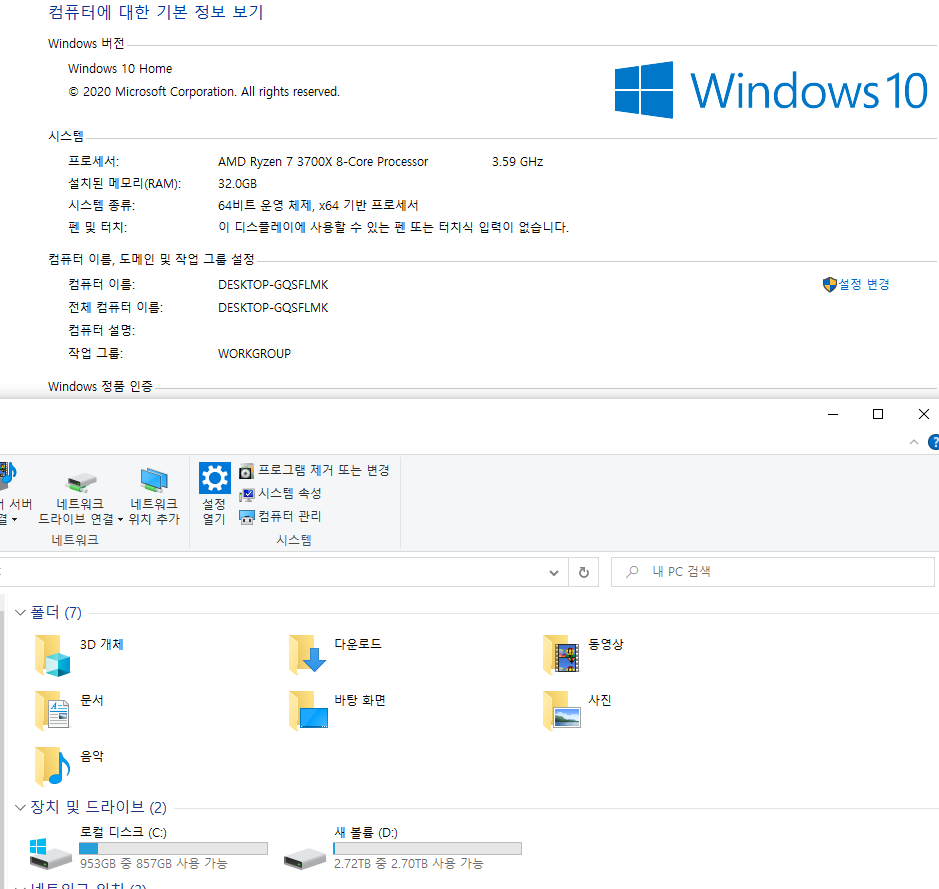Maximize the 내 PC explorer window
Image resolution: width=939 pixels, height=889 pixels.
pos(878,414)
